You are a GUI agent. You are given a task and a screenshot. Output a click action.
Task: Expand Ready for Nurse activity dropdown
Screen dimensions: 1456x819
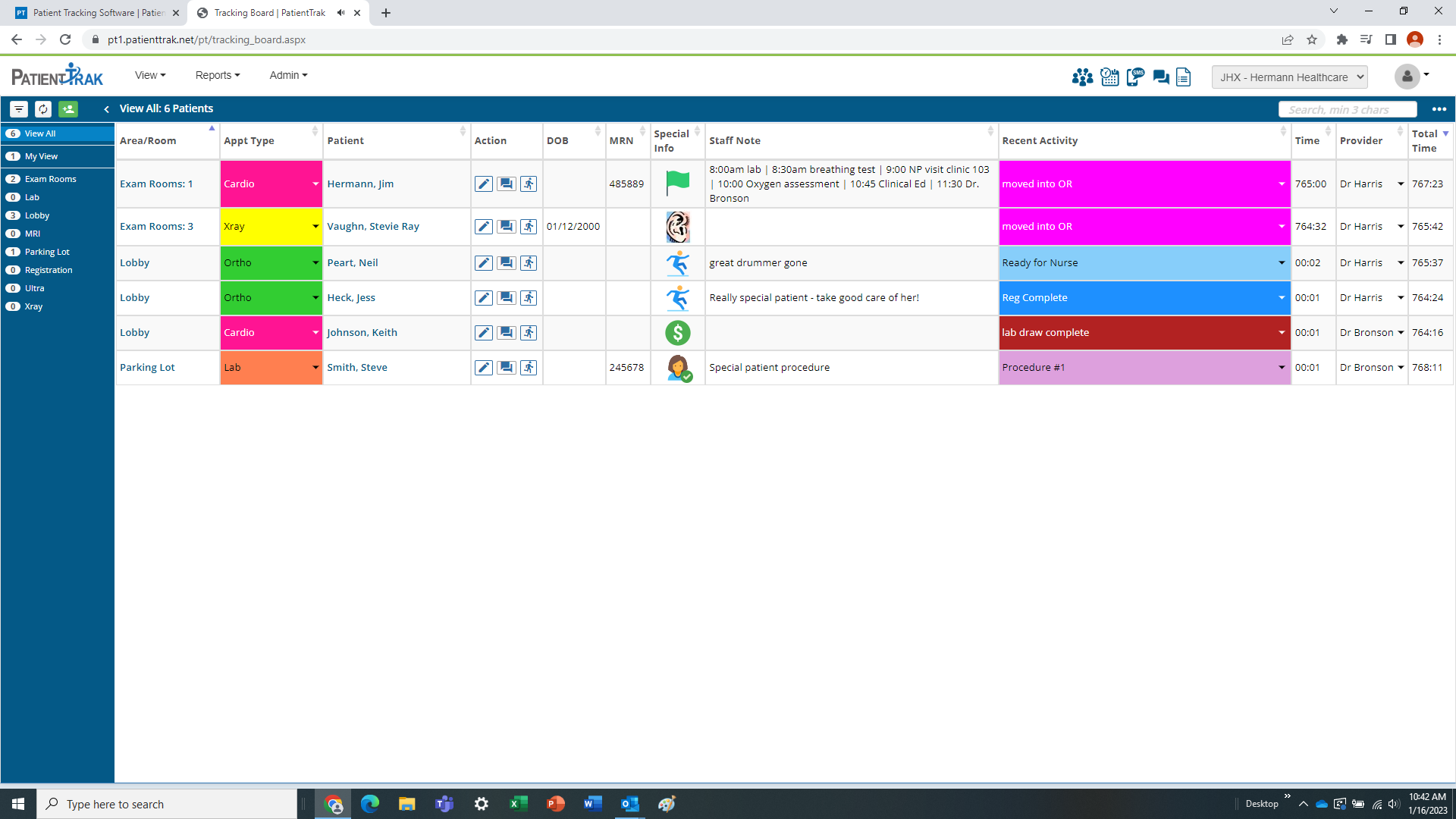[x=1282, y=262]
